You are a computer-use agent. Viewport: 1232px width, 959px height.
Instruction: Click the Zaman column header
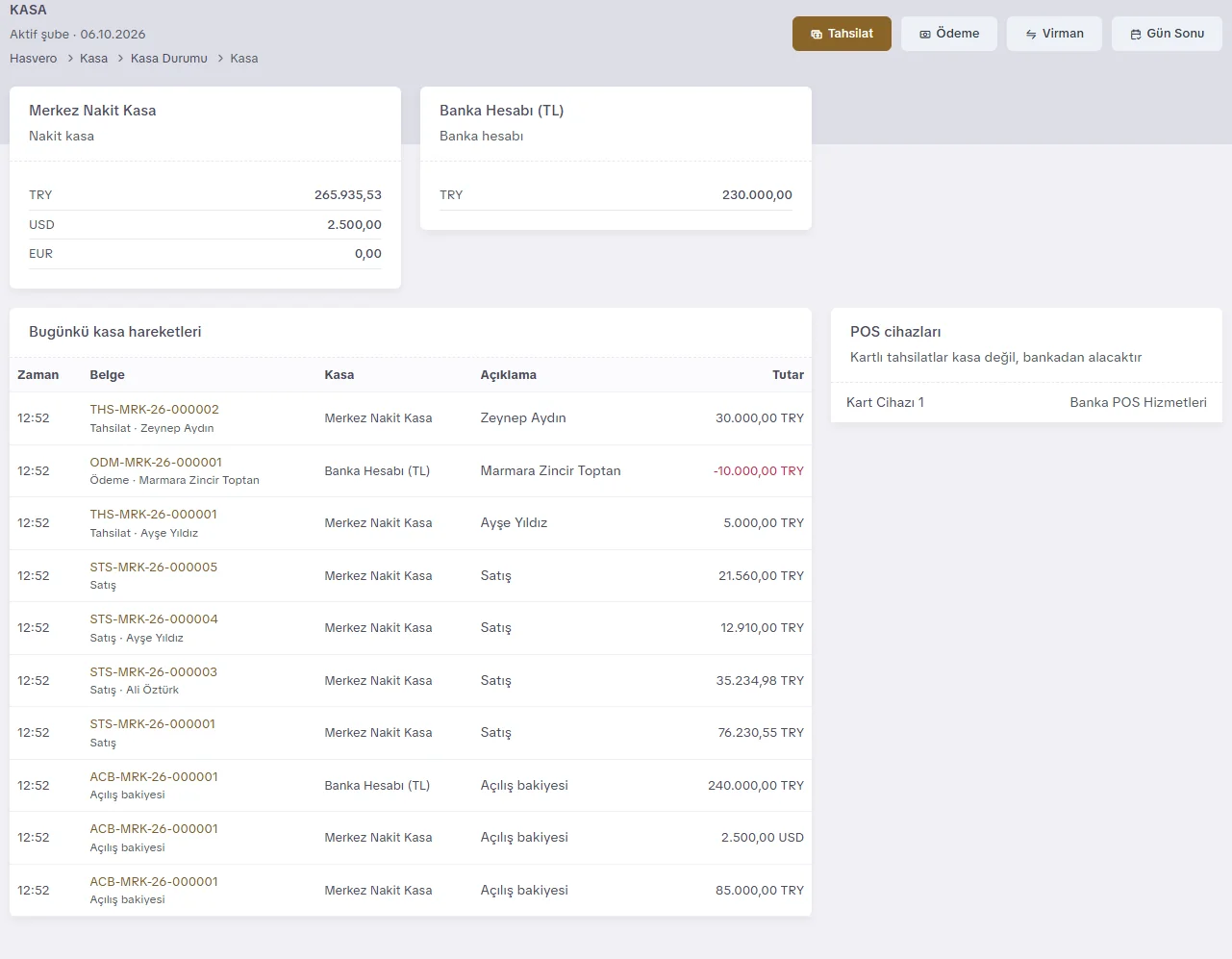pos(38,375)
